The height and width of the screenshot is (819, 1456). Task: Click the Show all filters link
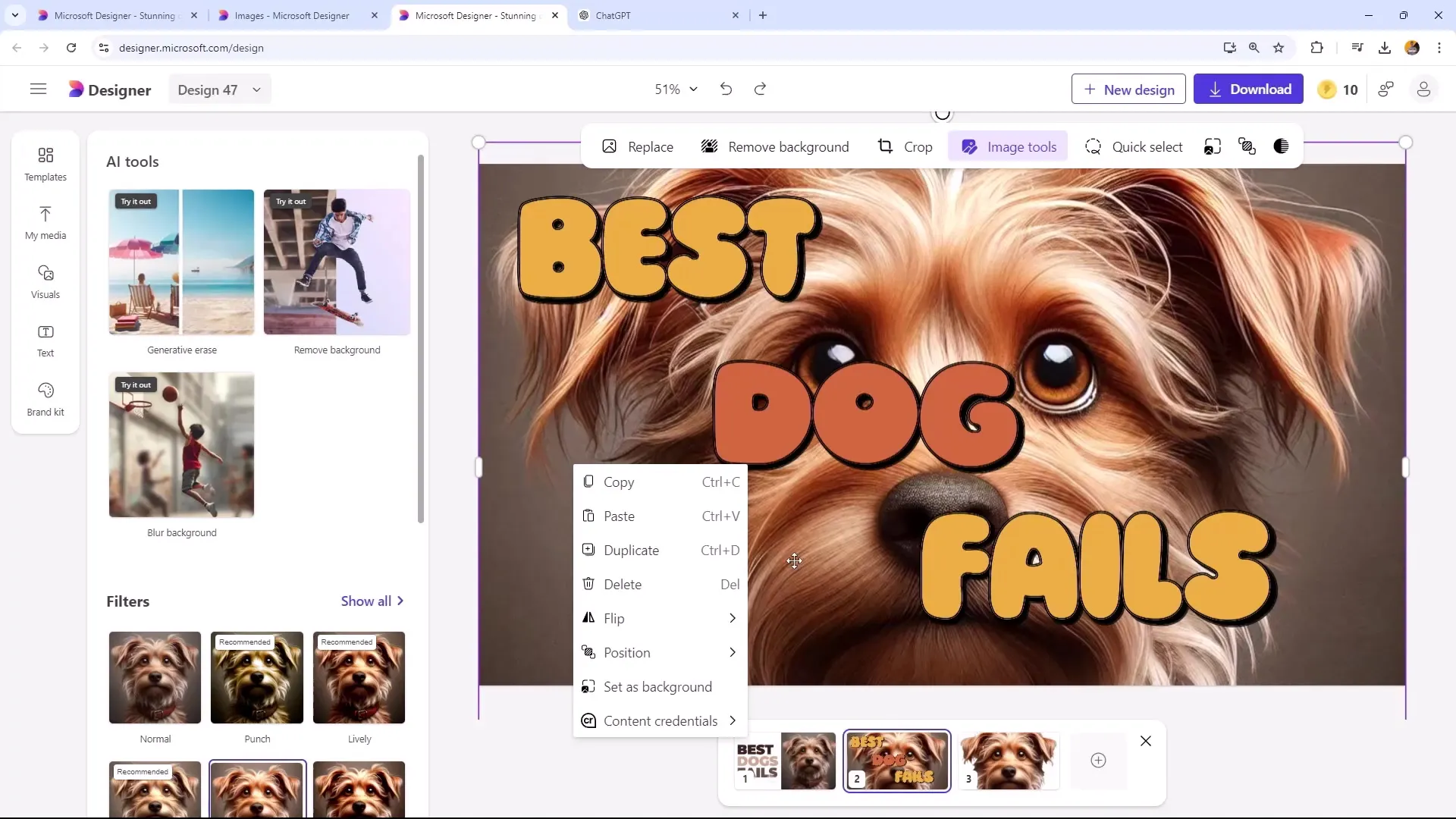pyautogui.click(x=375, y=603)
